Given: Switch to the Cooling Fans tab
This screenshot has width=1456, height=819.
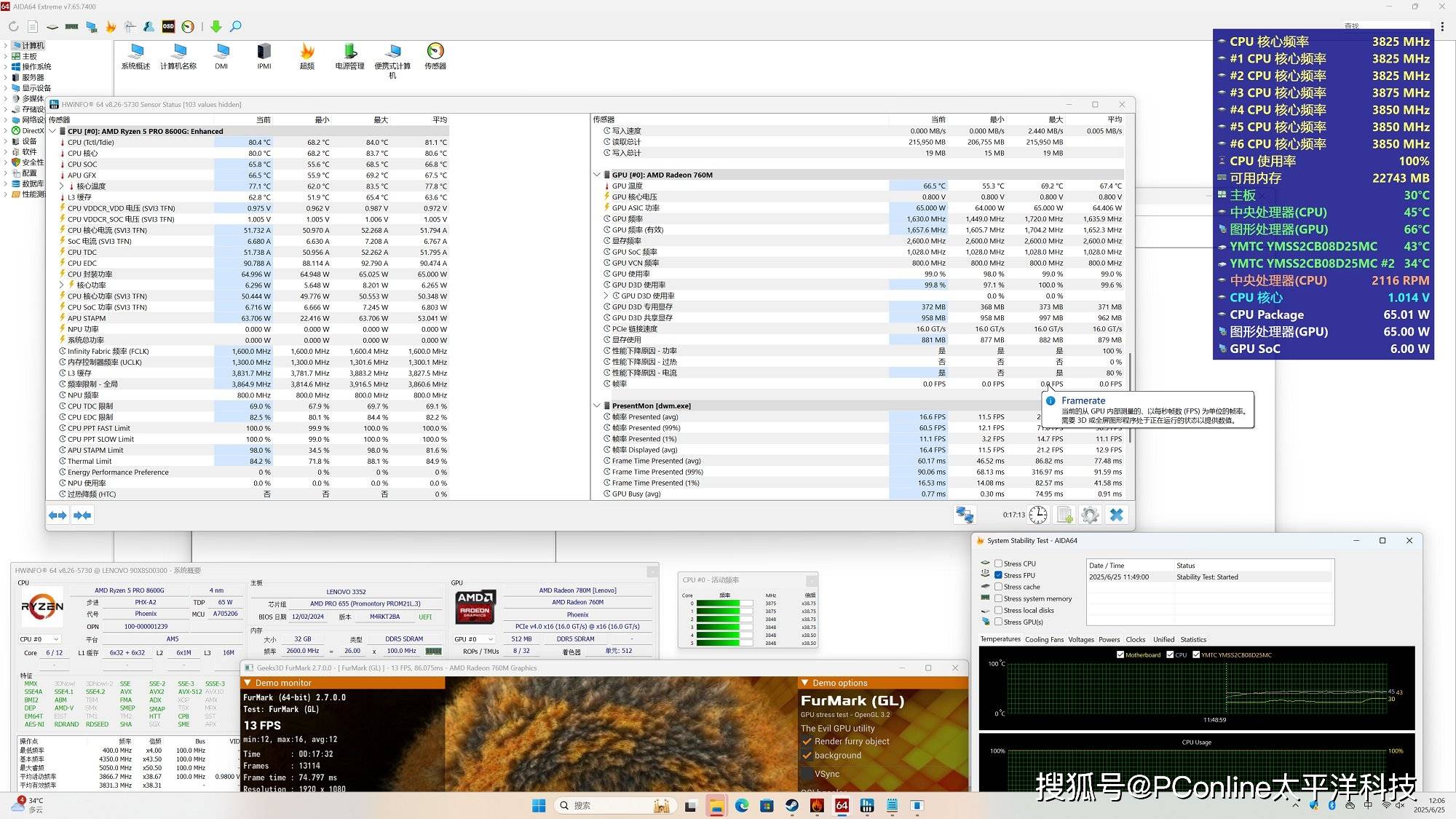Looking at the screenshot, I should pos(1044,640).
